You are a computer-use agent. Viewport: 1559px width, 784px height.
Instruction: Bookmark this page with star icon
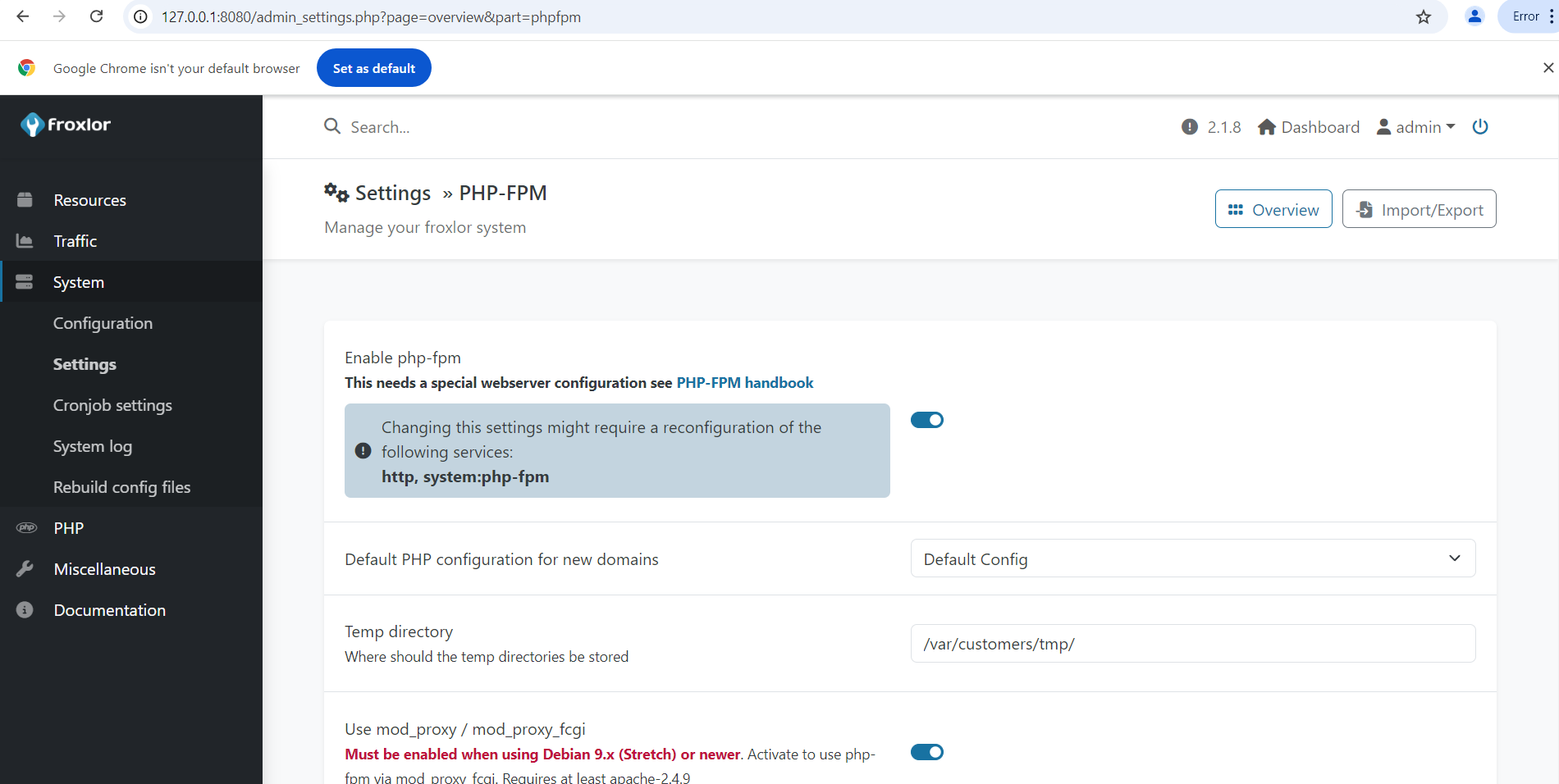point(1424,17)
